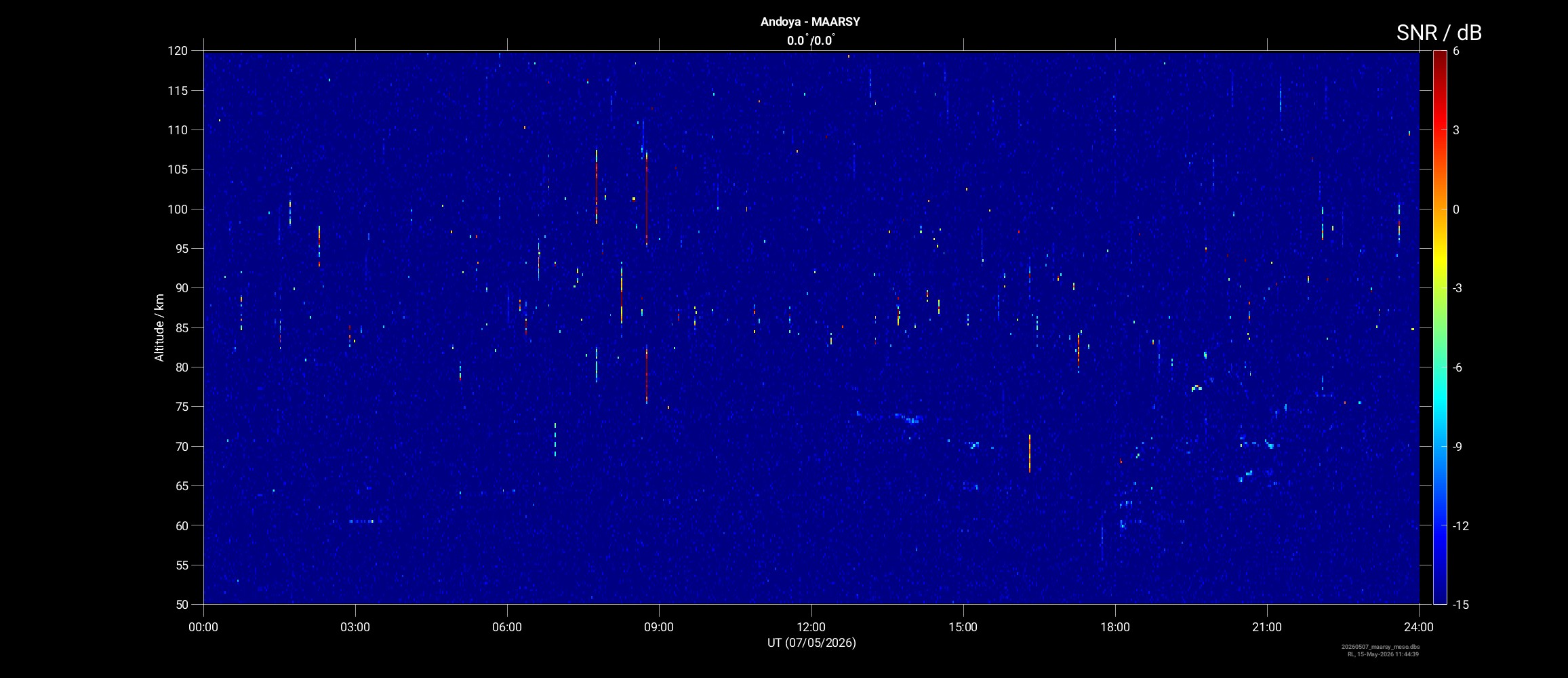Image resolution: width=1568 pixels, height=678 pixels.
Task: Click the time tick label '03:00'
Action: click(355, 627)
